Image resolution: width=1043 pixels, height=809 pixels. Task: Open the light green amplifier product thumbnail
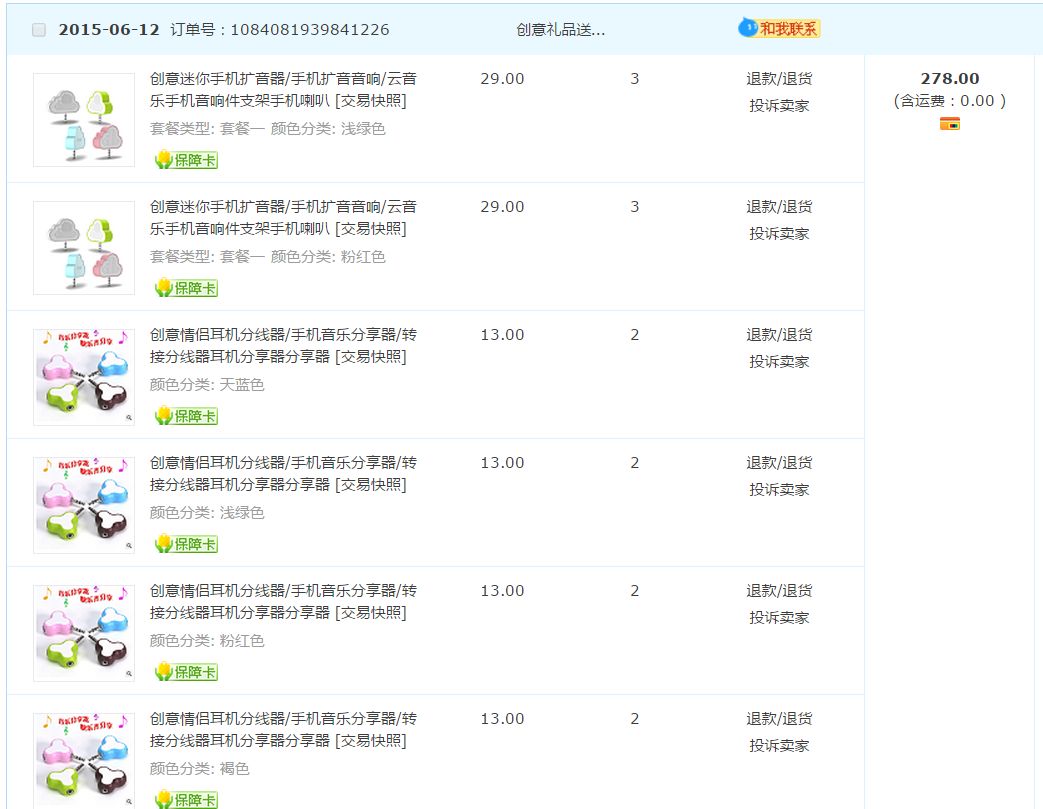click(x=84, y=120)
